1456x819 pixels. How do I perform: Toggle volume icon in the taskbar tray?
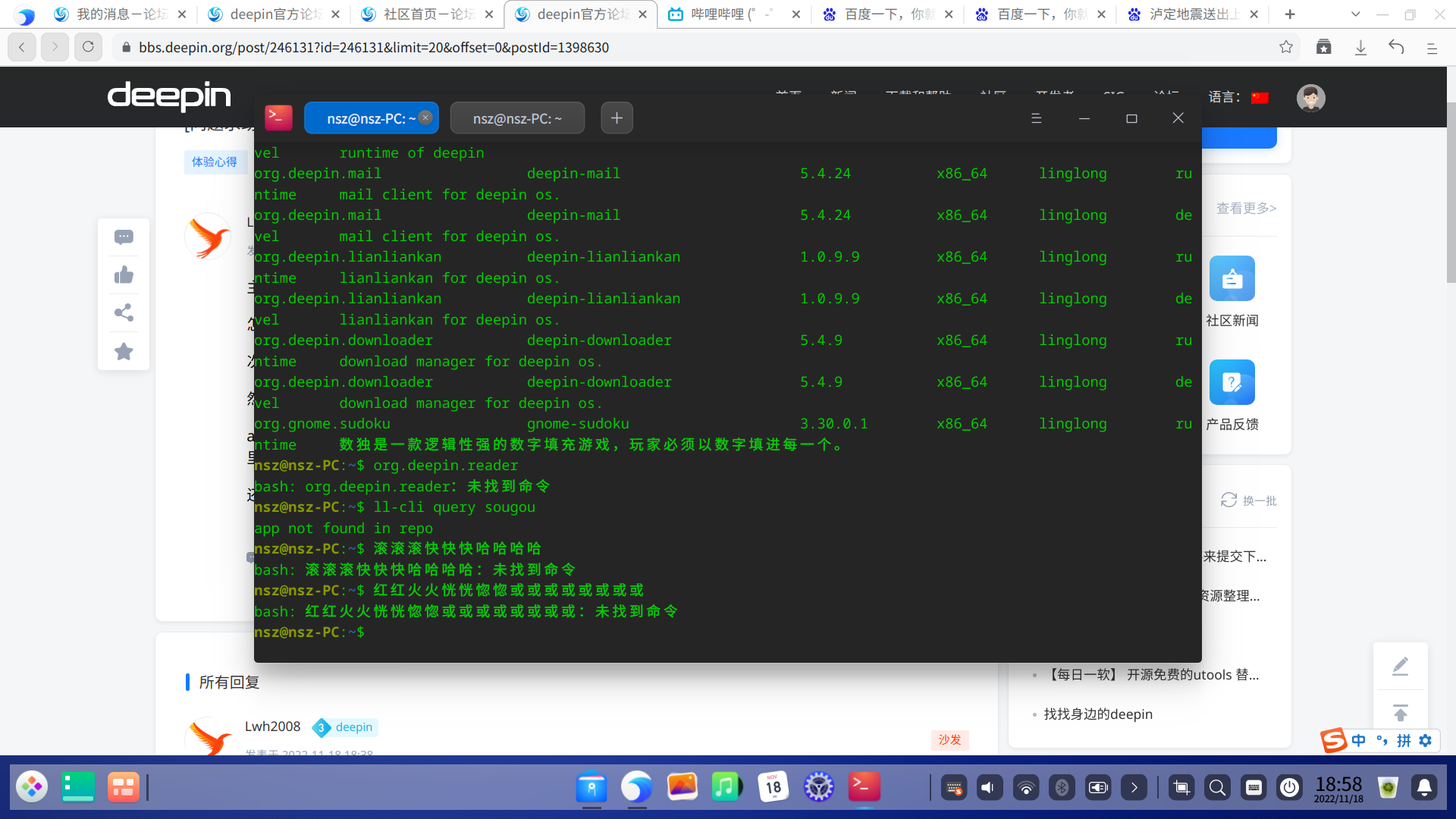(x=987, y=788)
